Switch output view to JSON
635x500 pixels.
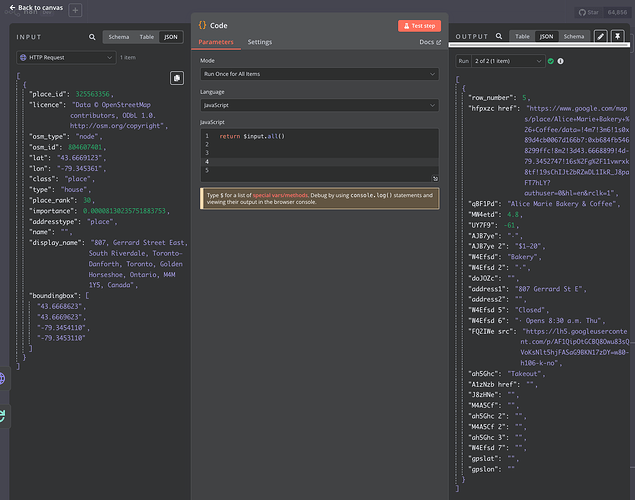546,36
